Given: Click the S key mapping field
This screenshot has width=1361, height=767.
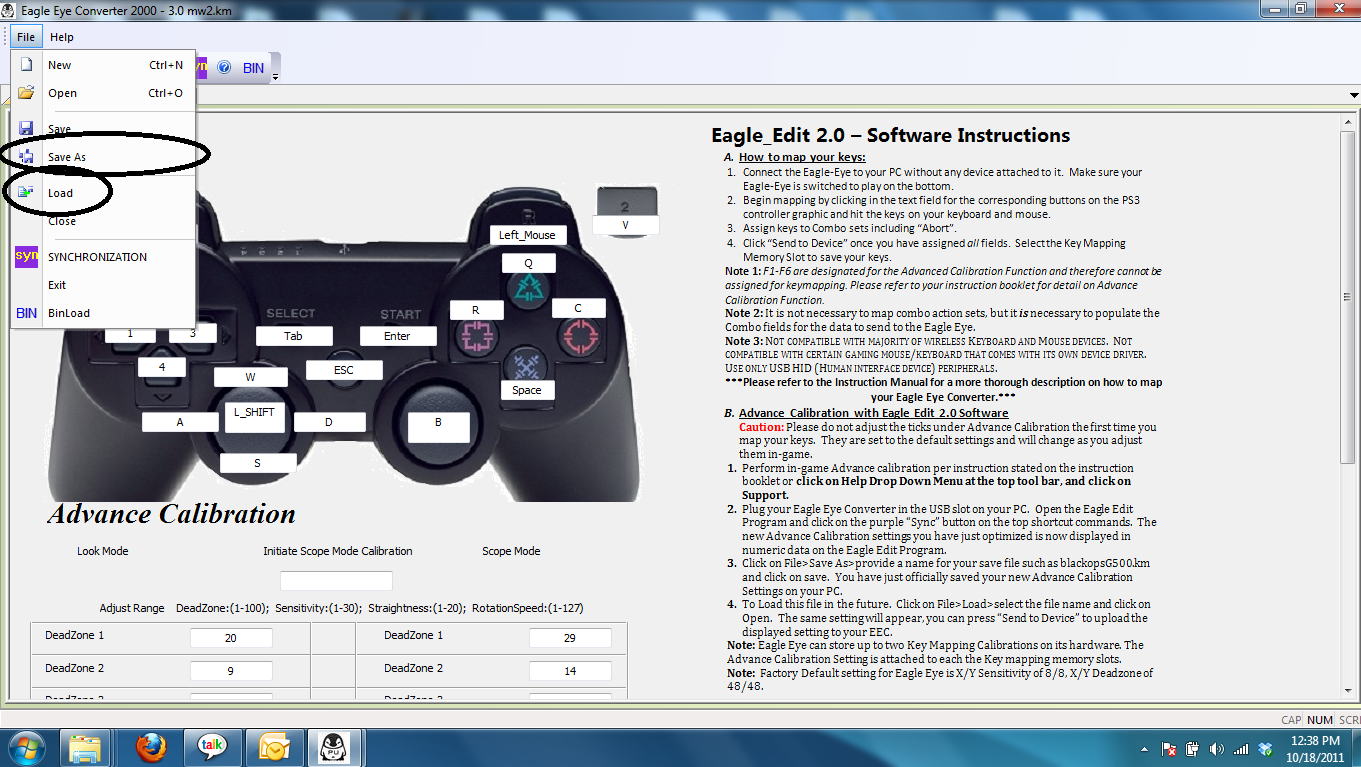Looking at the screenshot, I should pyautogui.click(x=258, y=463).
